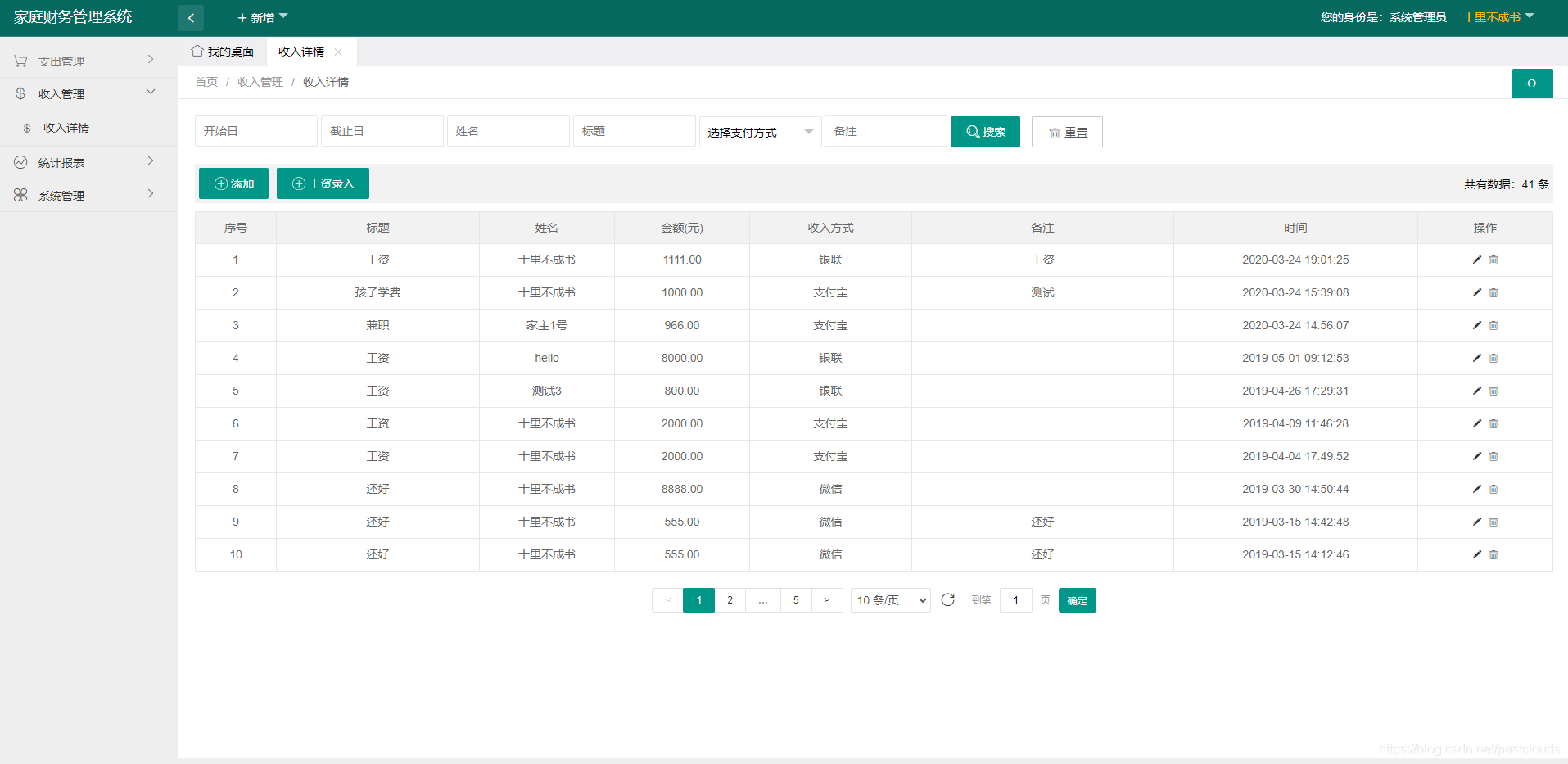Click the 家庭财务管理系统 title
This screenshot has width=1568, height=764.
(73, 17)
